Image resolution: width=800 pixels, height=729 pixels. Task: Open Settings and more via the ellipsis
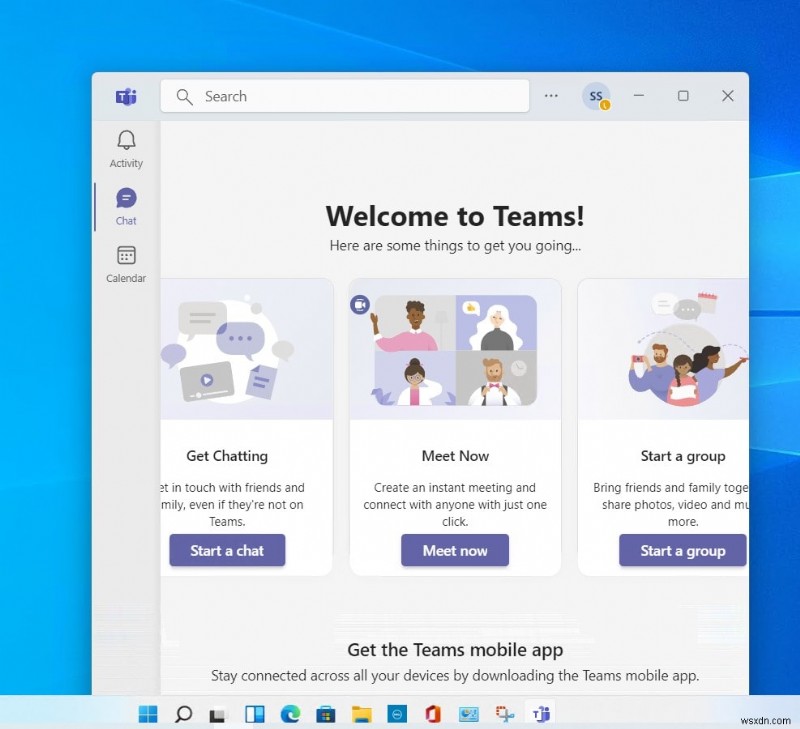[550, 96]
